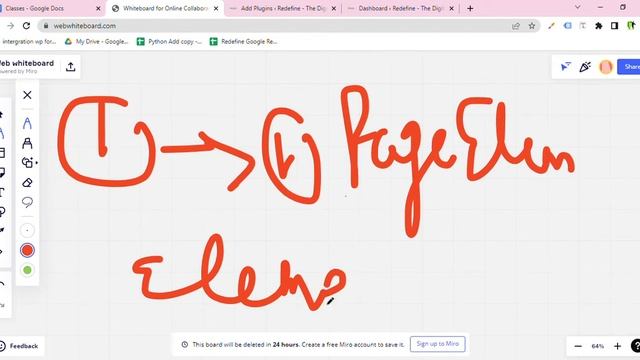Select the Highlighter tool

tap(27, 143)
